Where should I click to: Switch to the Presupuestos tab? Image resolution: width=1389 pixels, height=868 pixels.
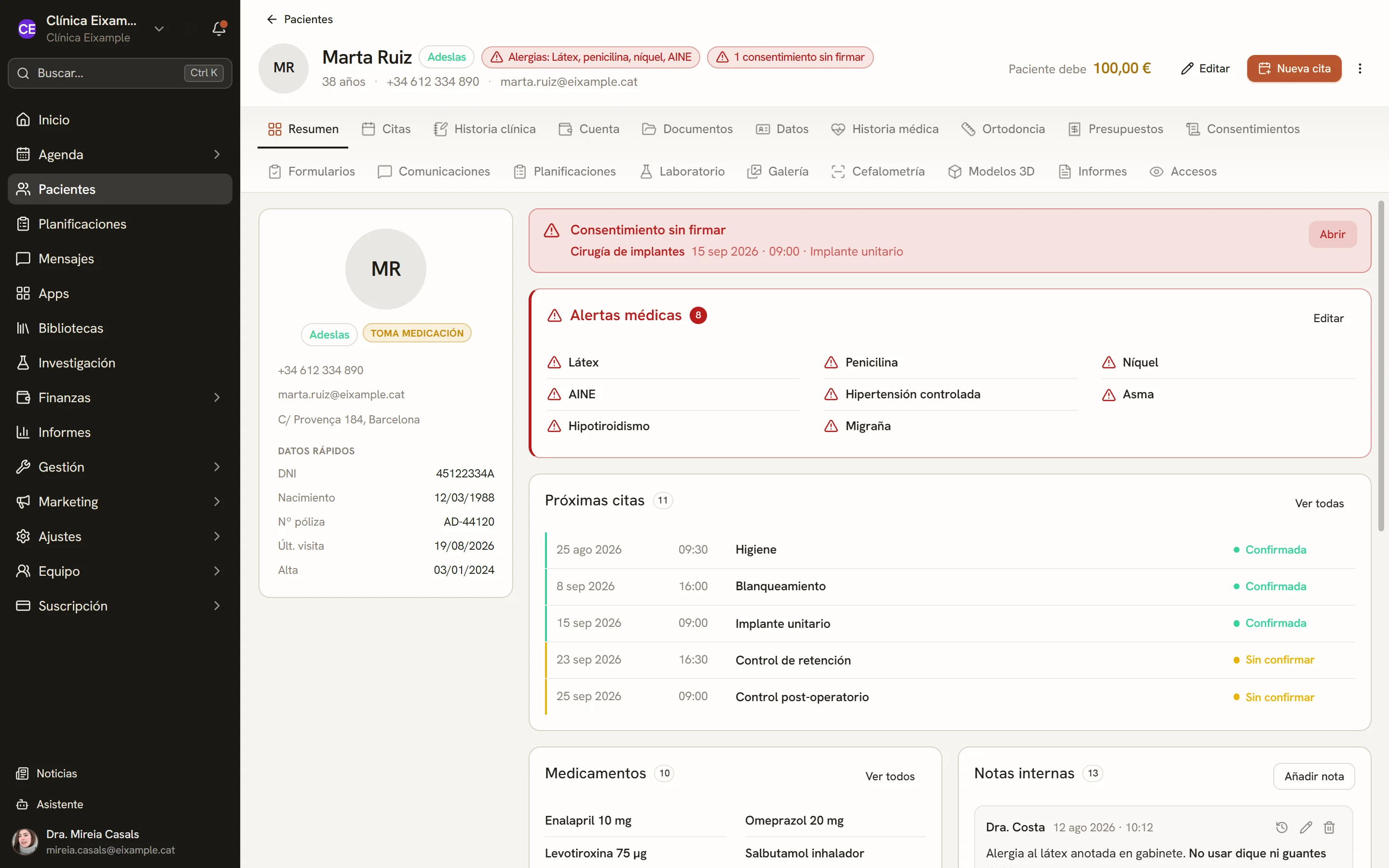tap(1116, 129)
